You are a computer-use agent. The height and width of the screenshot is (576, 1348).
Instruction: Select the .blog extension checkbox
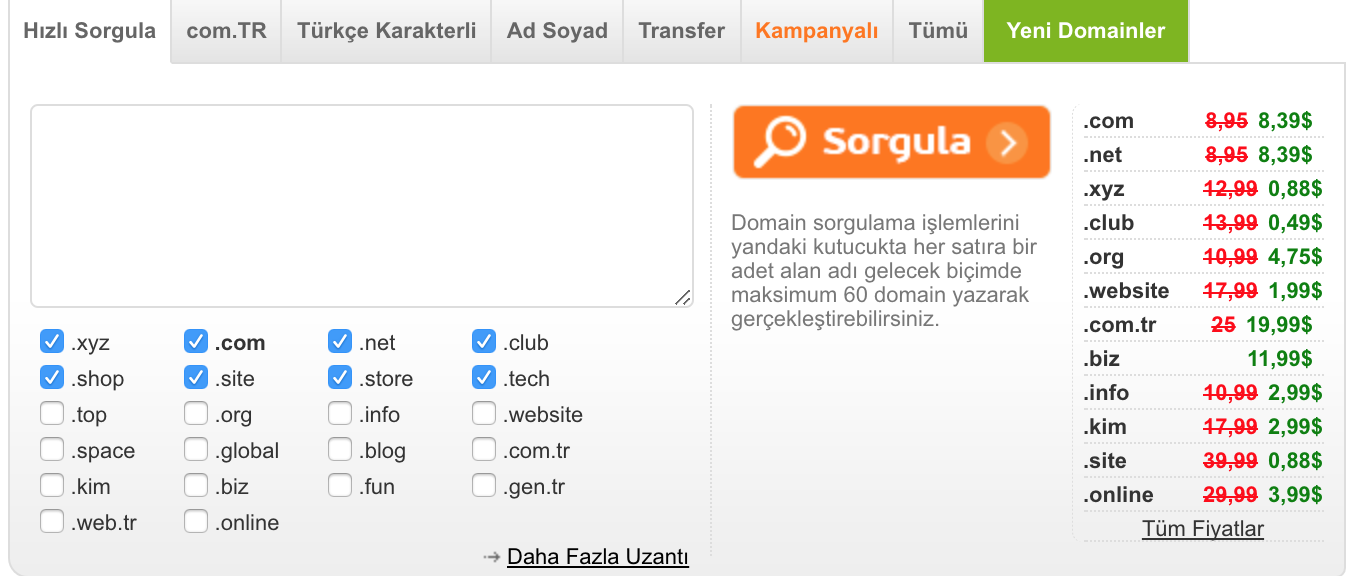[x=340, y=450]
